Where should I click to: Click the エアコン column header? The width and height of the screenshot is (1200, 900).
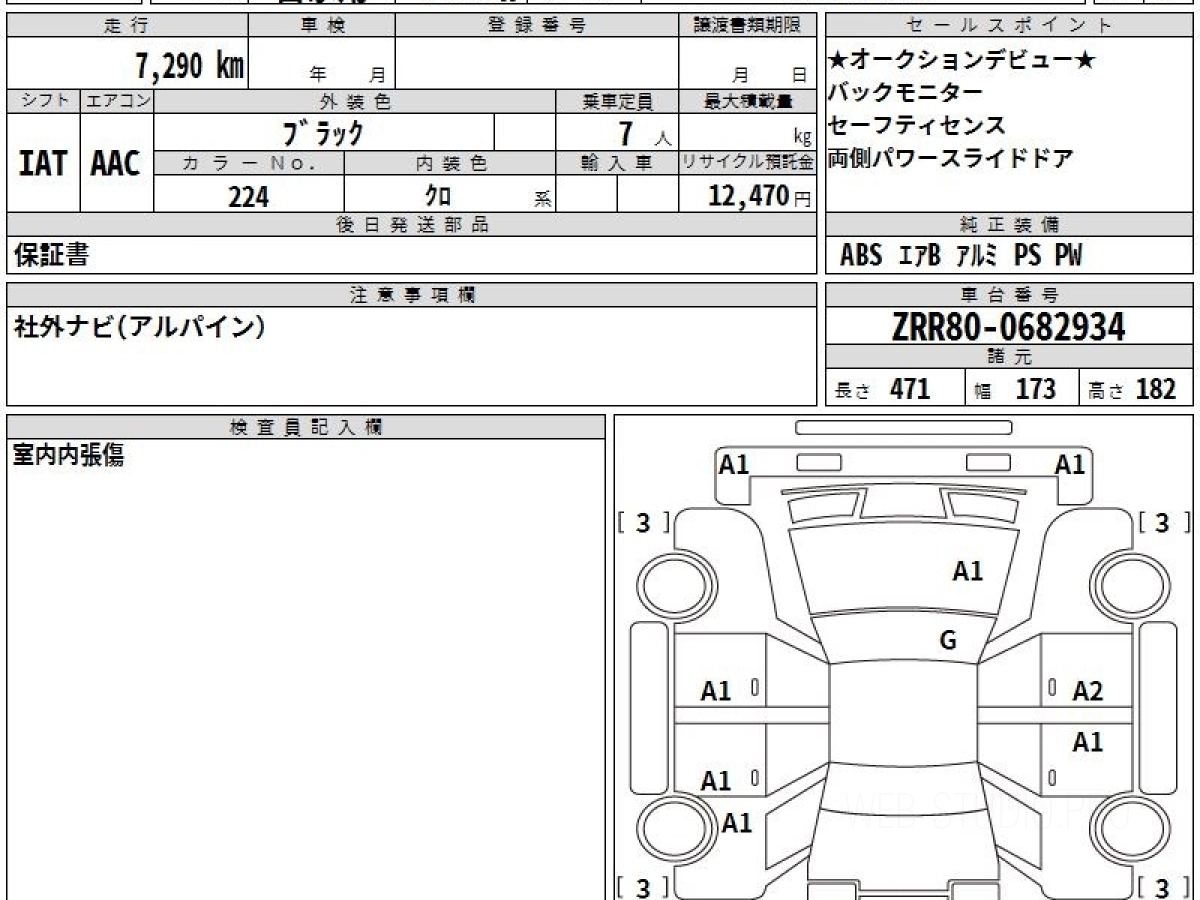(x=117, y=101)
